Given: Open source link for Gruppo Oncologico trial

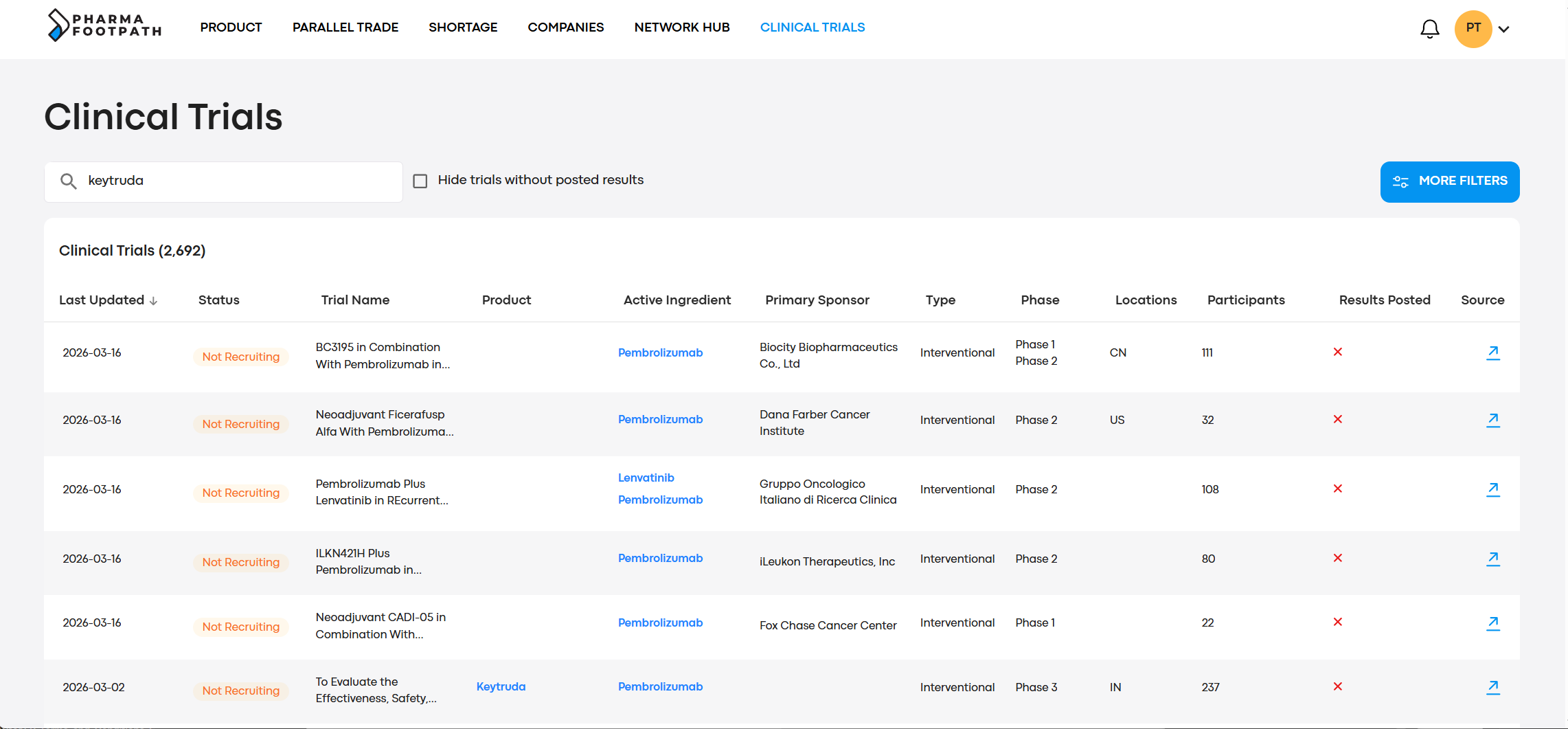Looking at the screenshot, I should click(1492, 489).
